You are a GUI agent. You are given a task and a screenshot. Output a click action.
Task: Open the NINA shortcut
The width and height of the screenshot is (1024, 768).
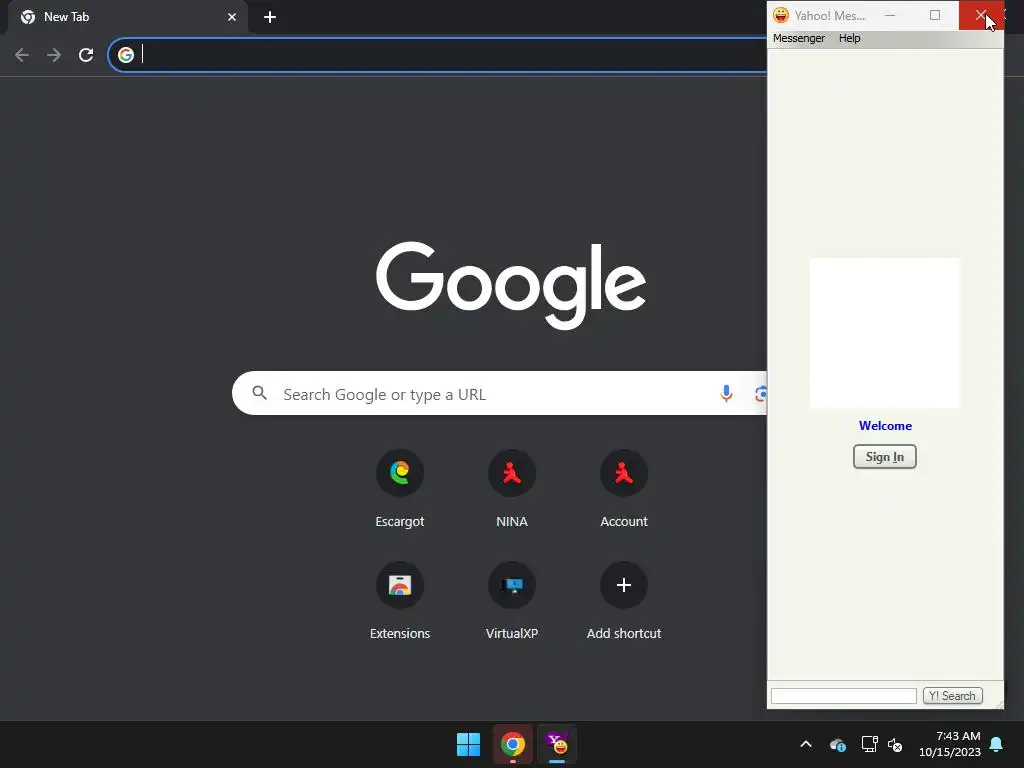(511, 473)
